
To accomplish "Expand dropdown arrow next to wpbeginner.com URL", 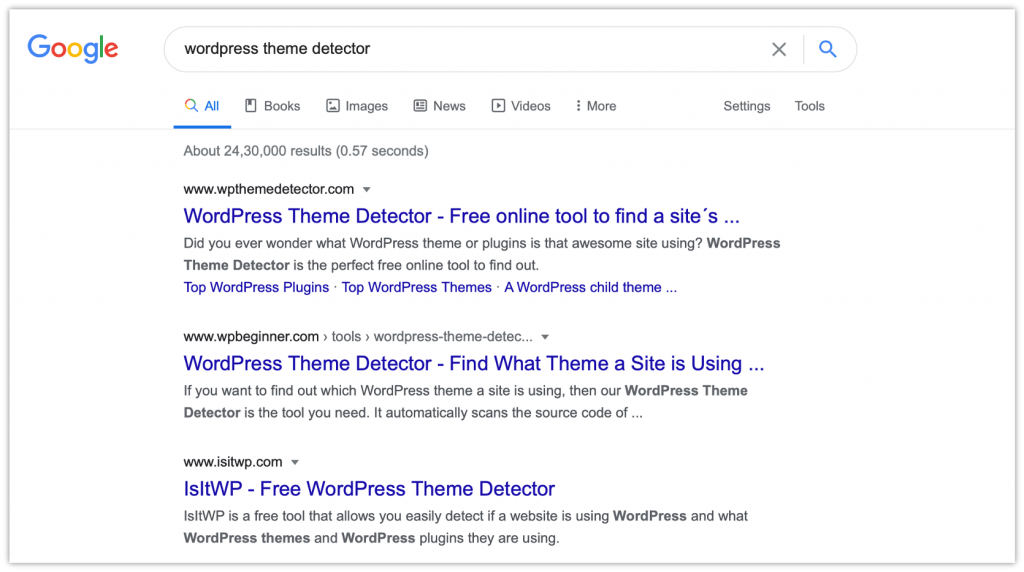I will [545, 337].
